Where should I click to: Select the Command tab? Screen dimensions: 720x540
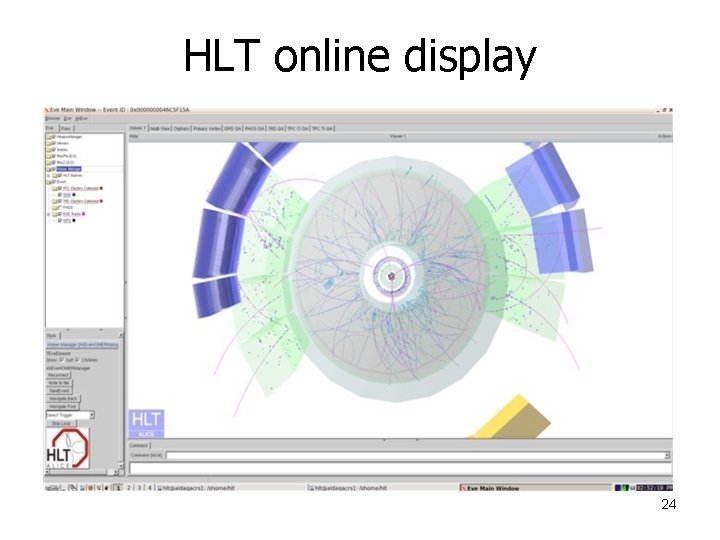tap(139, 445)
